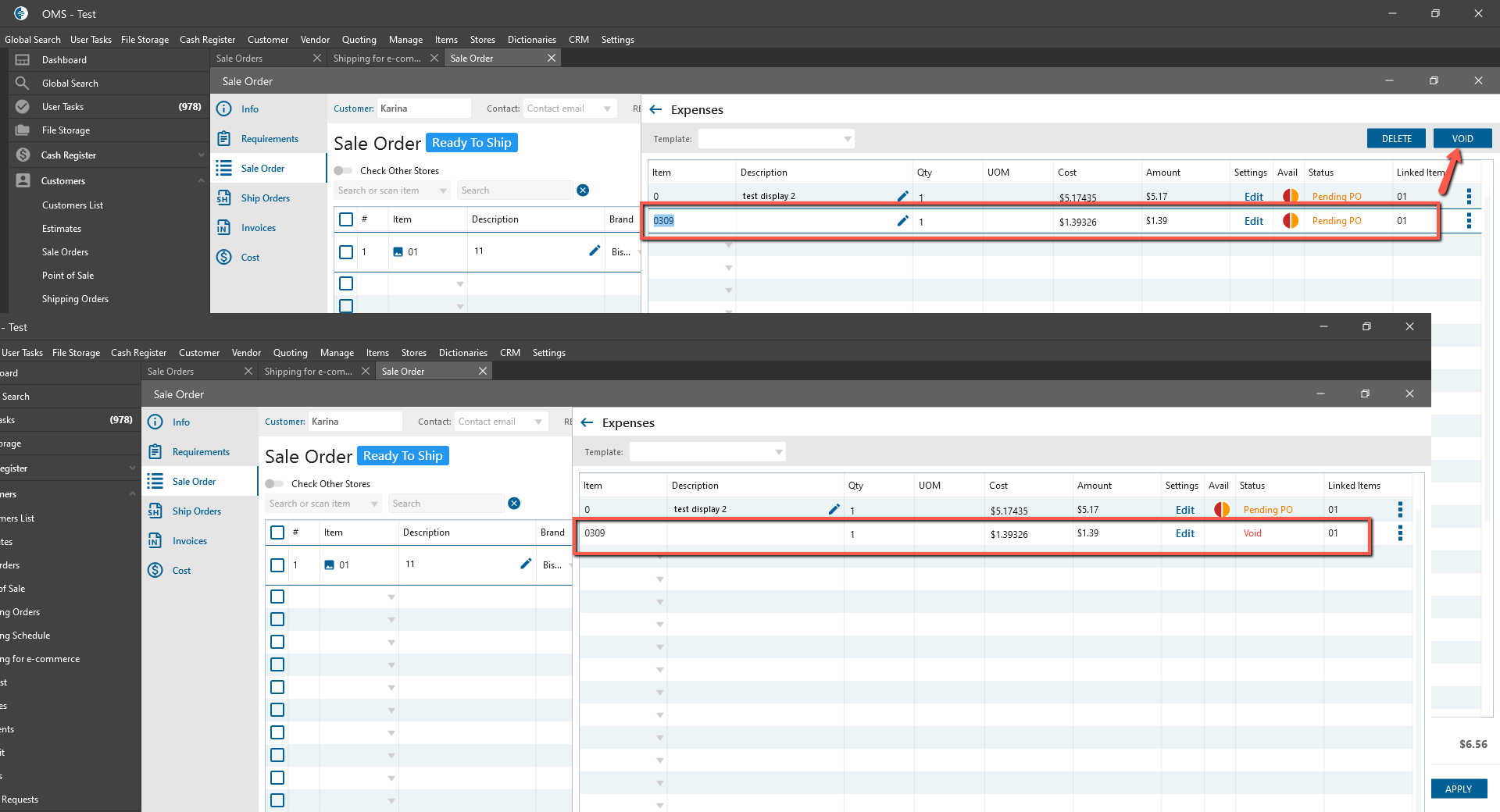The height and width of the screenshot is (812, 1500).
Task: Open the Template dropdown beside the DELETE button
Action: point(776,139)
